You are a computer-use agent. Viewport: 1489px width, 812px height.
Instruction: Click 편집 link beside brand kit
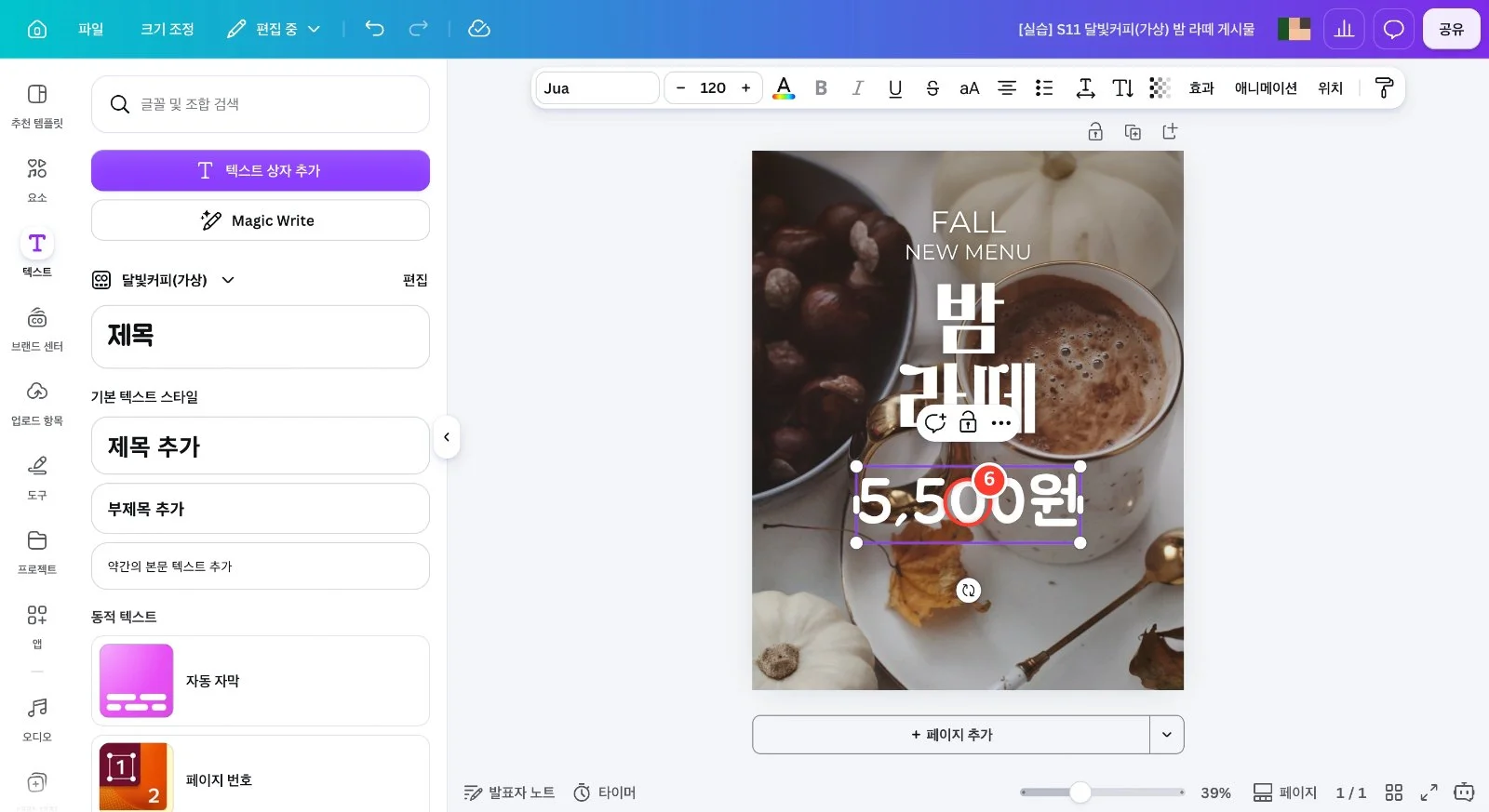(415, 280)
